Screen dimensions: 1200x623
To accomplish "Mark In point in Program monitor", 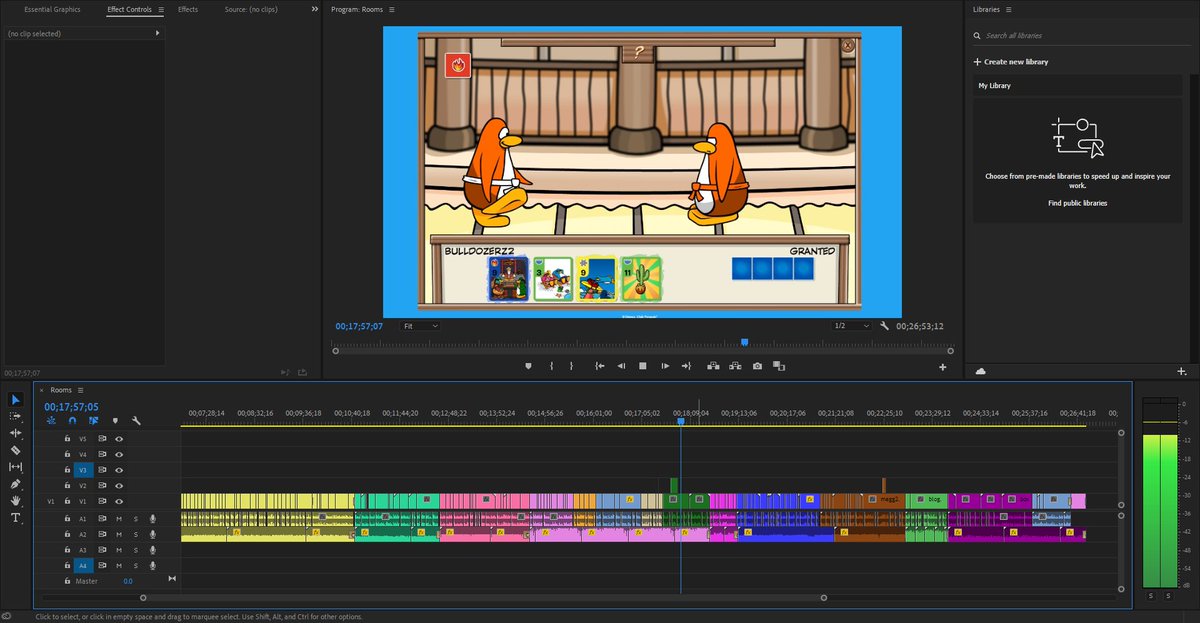I will tap(551, 366).
